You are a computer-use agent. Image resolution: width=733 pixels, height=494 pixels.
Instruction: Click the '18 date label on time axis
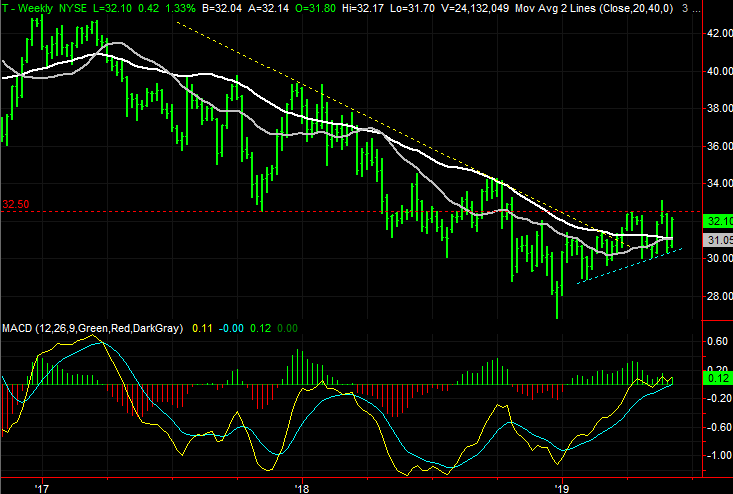pos(302,487)
